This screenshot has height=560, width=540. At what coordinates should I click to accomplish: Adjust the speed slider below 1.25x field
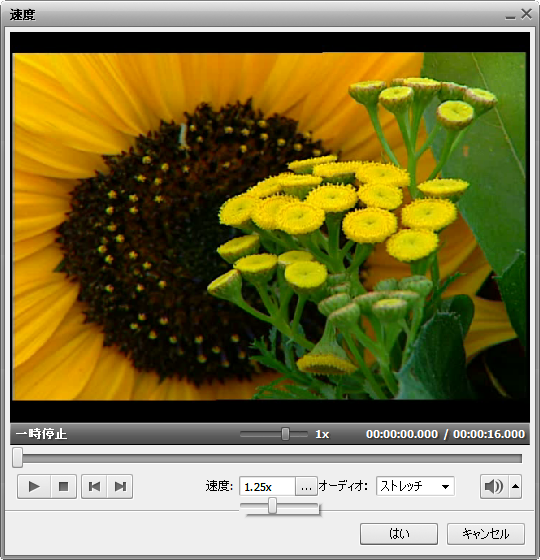pyautogui.click(x=272, y=506)
